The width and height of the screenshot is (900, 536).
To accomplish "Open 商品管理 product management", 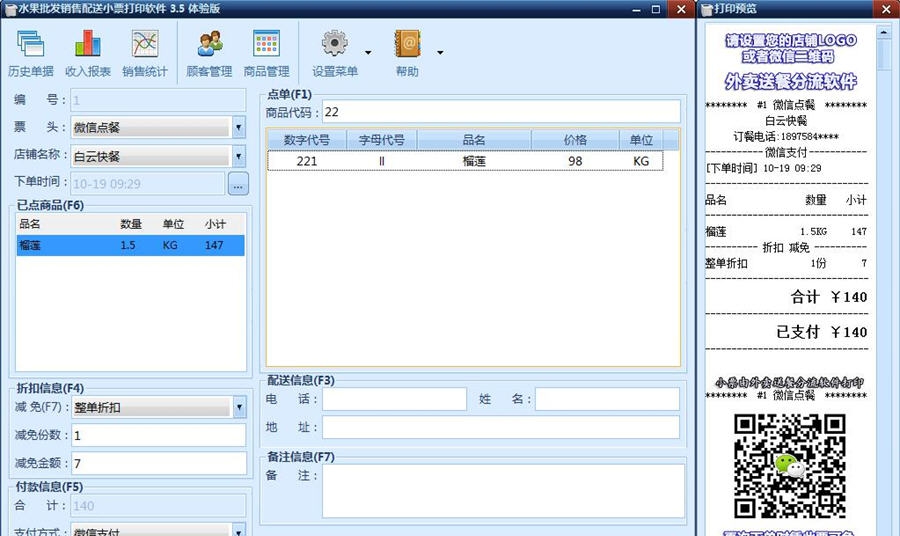I will (x=266, y=54).
